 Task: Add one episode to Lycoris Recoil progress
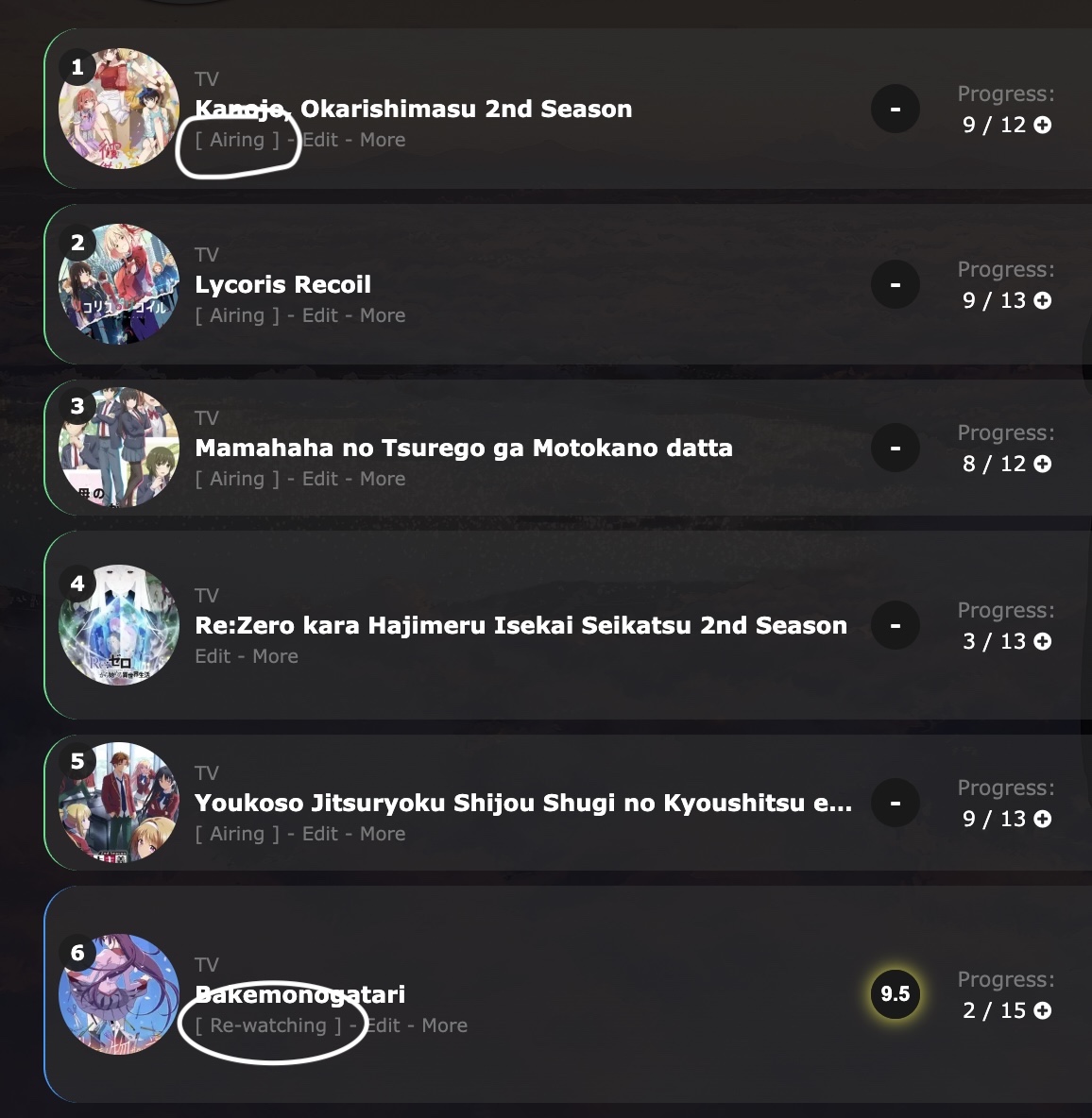pyautogui.click(x=1043, y=300)
